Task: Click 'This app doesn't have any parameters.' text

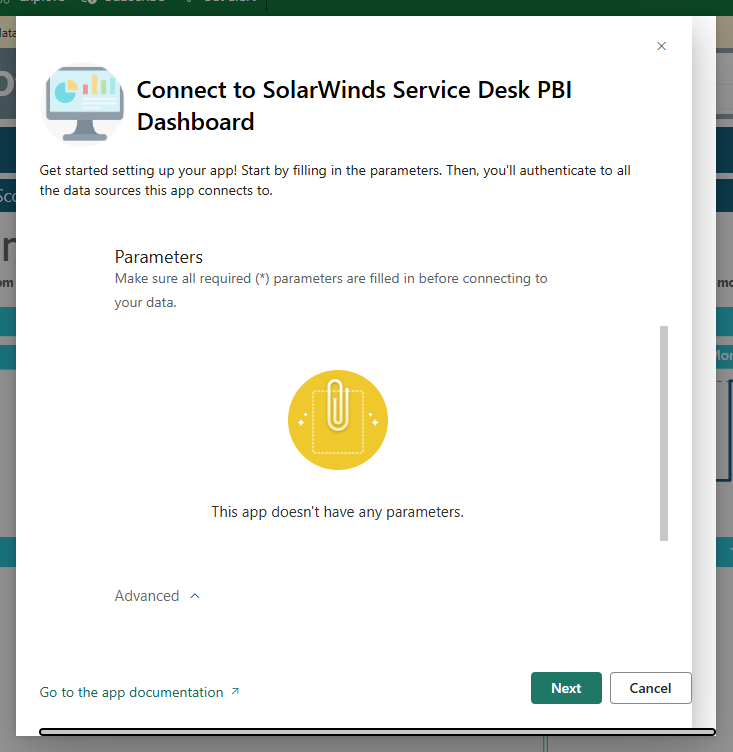Action: point(338,512)
